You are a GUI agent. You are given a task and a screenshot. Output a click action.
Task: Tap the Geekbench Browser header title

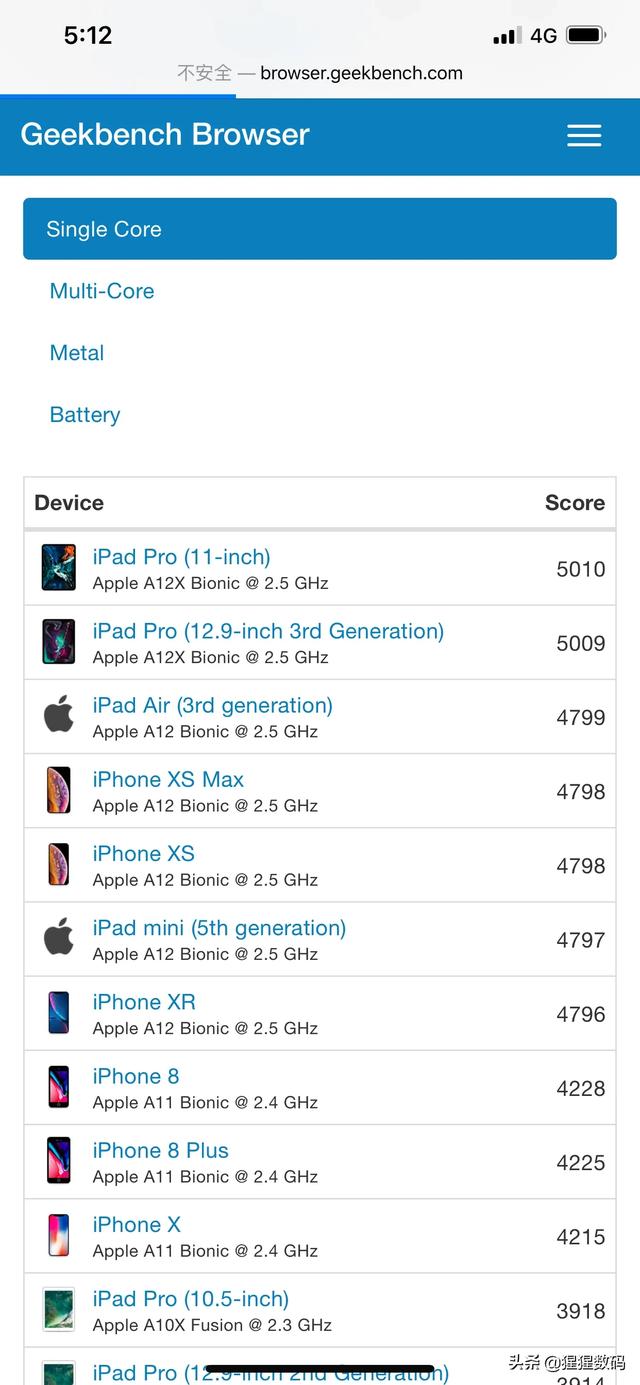(x=165, y=135)
